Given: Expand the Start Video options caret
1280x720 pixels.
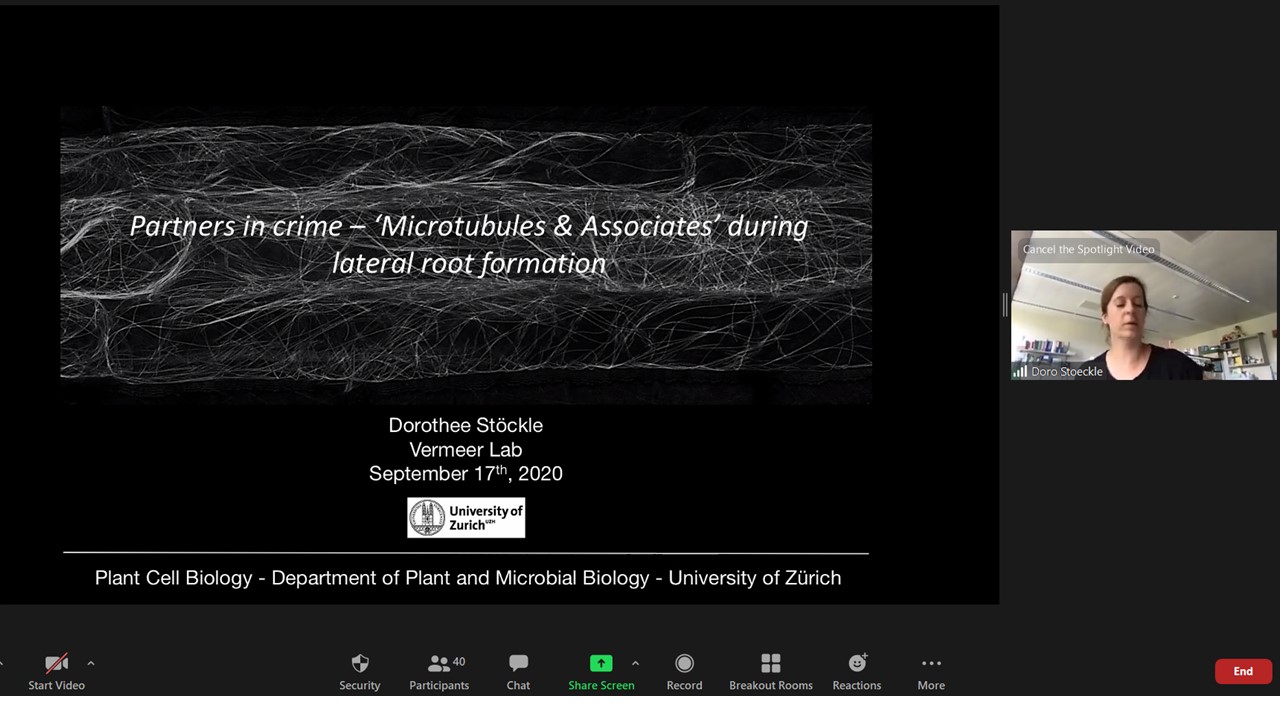Looking at the screenshot, I should (91, 662).
